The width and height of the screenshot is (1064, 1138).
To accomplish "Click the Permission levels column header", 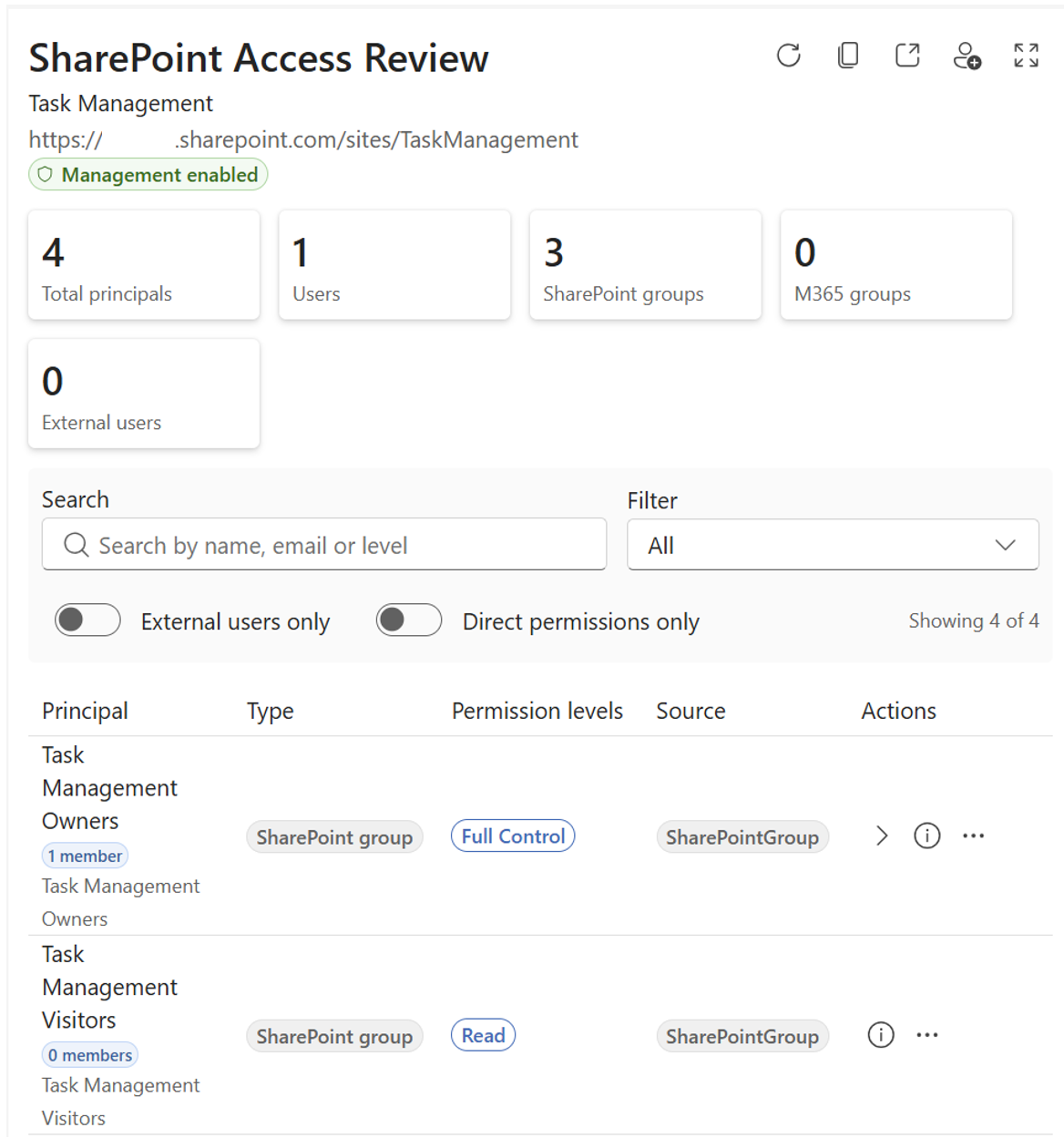I will coord(537,711).
